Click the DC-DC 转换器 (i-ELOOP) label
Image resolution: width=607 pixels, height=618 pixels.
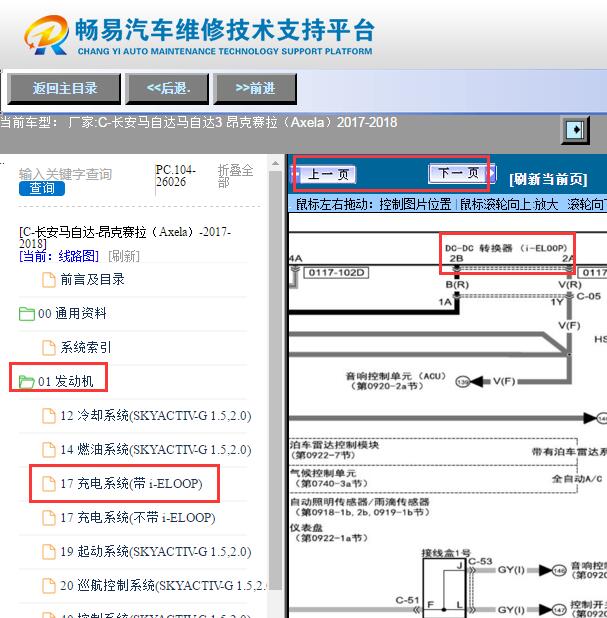click(x=506, y=248)
